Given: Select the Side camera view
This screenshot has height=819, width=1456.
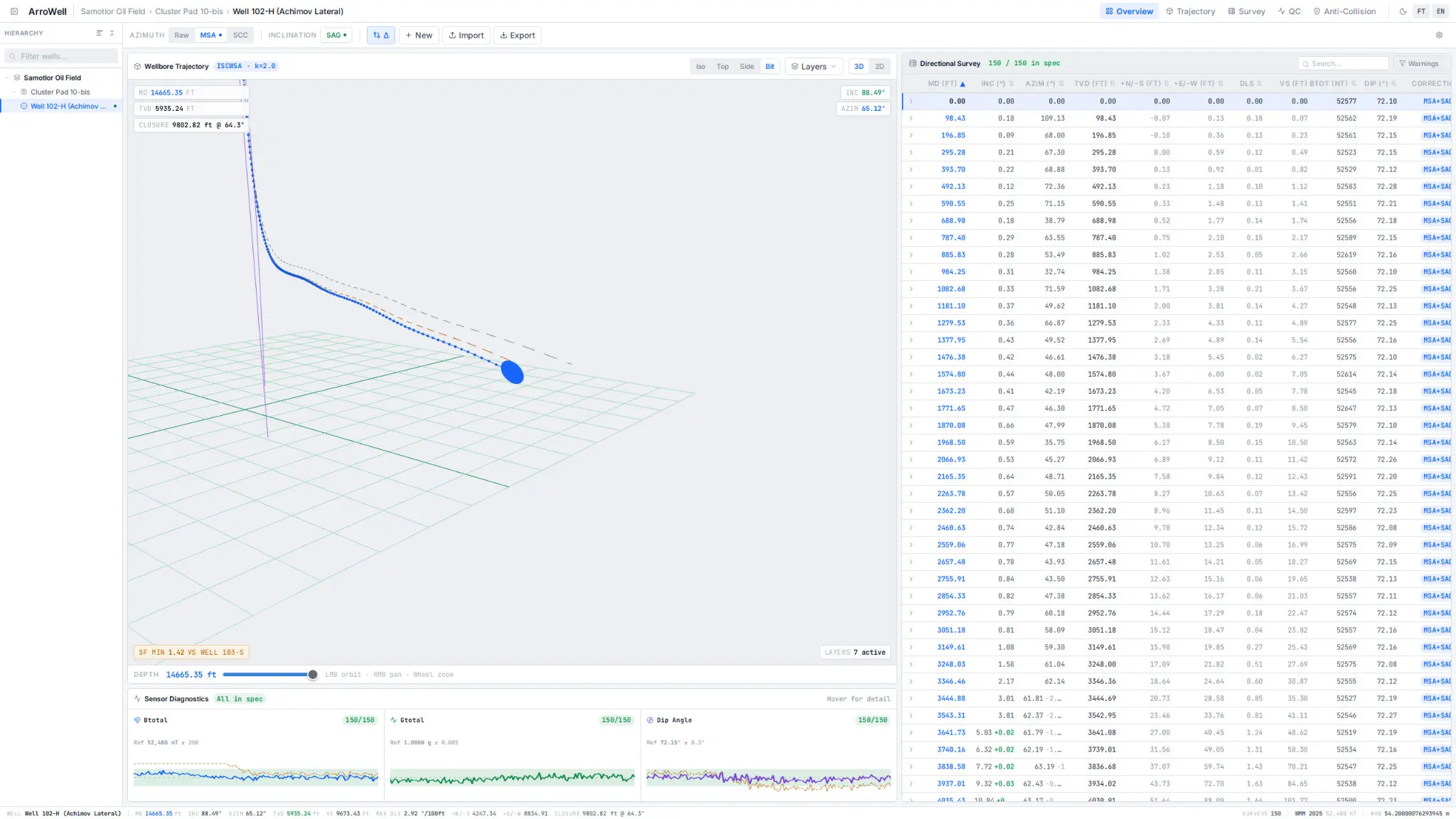Looking at the screenshot, I should point(746,66).
